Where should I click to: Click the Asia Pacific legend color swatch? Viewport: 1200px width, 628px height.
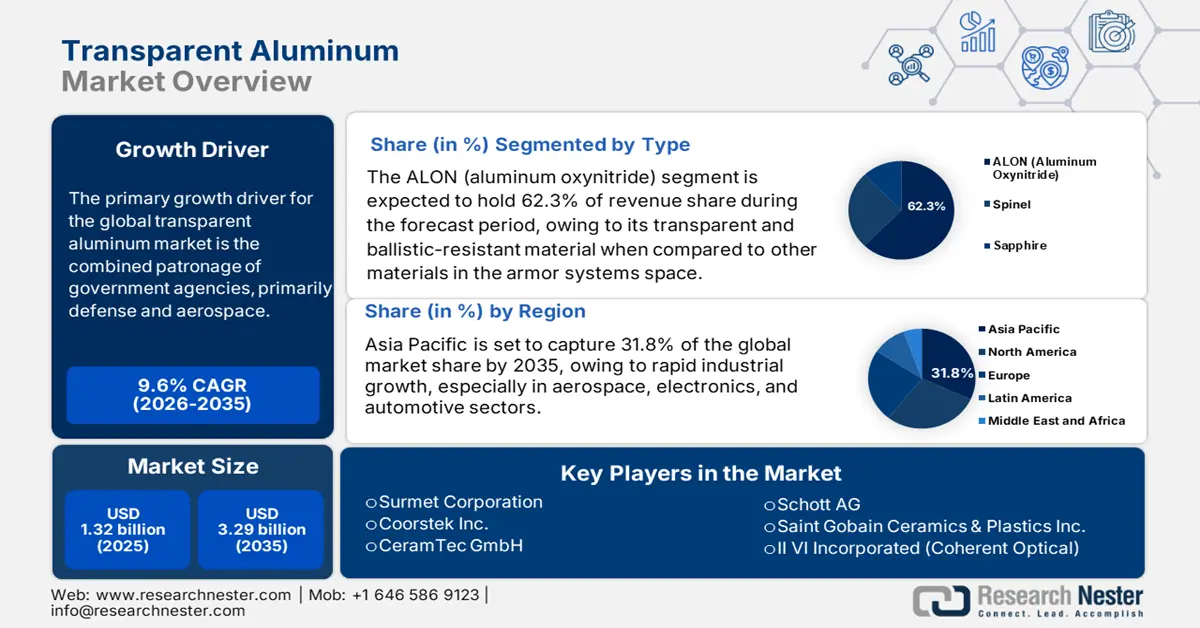[x=982, y=329]
